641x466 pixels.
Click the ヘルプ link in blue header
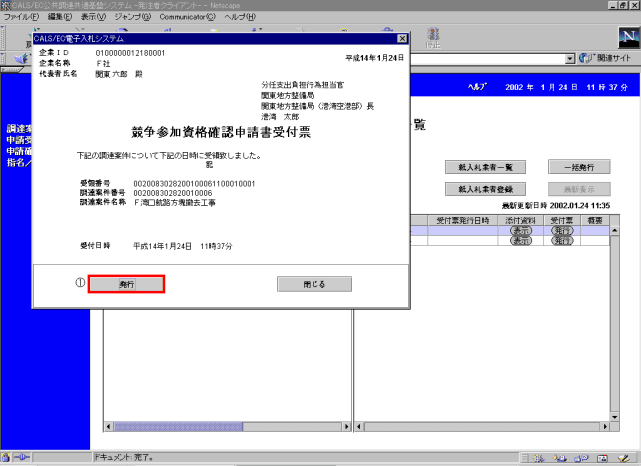[x=477, y=88]
